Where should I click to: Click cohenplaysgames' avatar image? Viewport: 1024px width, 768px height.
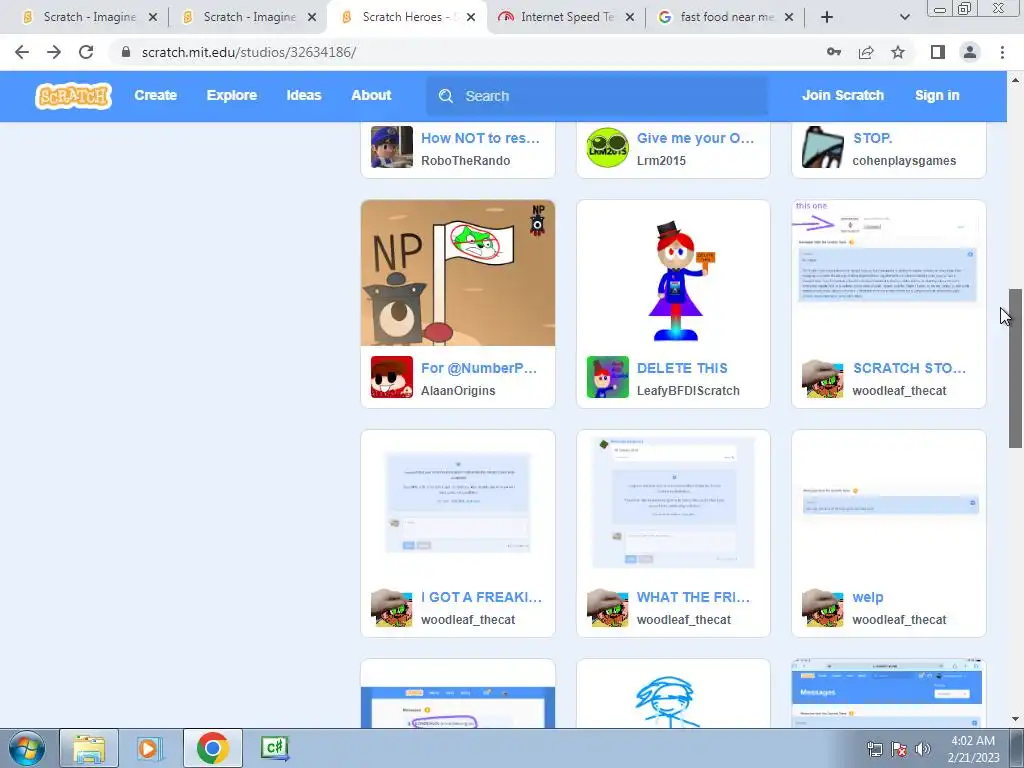click(823, 147)
